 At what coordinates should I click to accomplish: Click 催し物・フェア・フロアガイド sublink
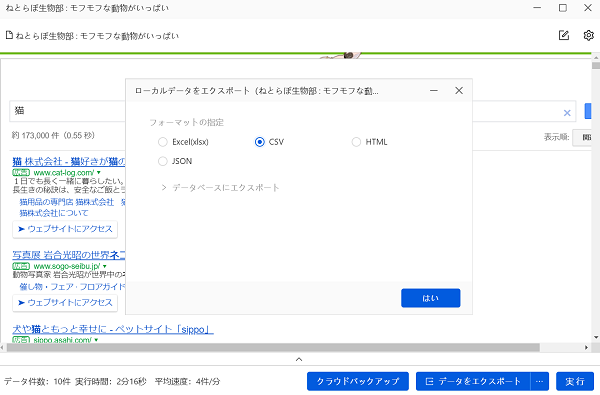pyautogui.click(x=72, y=287)
